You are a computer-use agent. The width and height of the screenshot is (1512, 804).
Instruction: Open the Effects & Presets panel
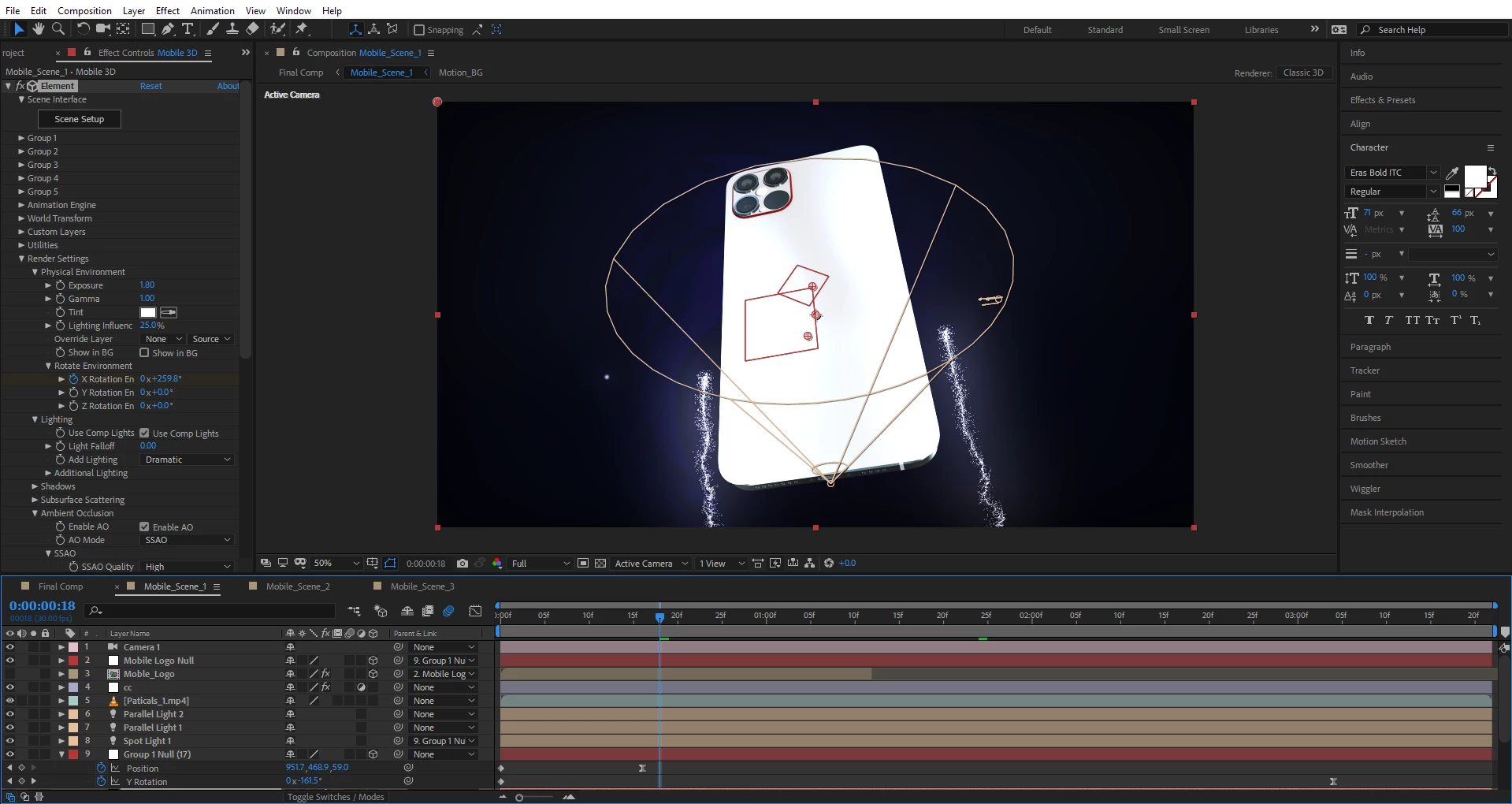coord(1383,100)
